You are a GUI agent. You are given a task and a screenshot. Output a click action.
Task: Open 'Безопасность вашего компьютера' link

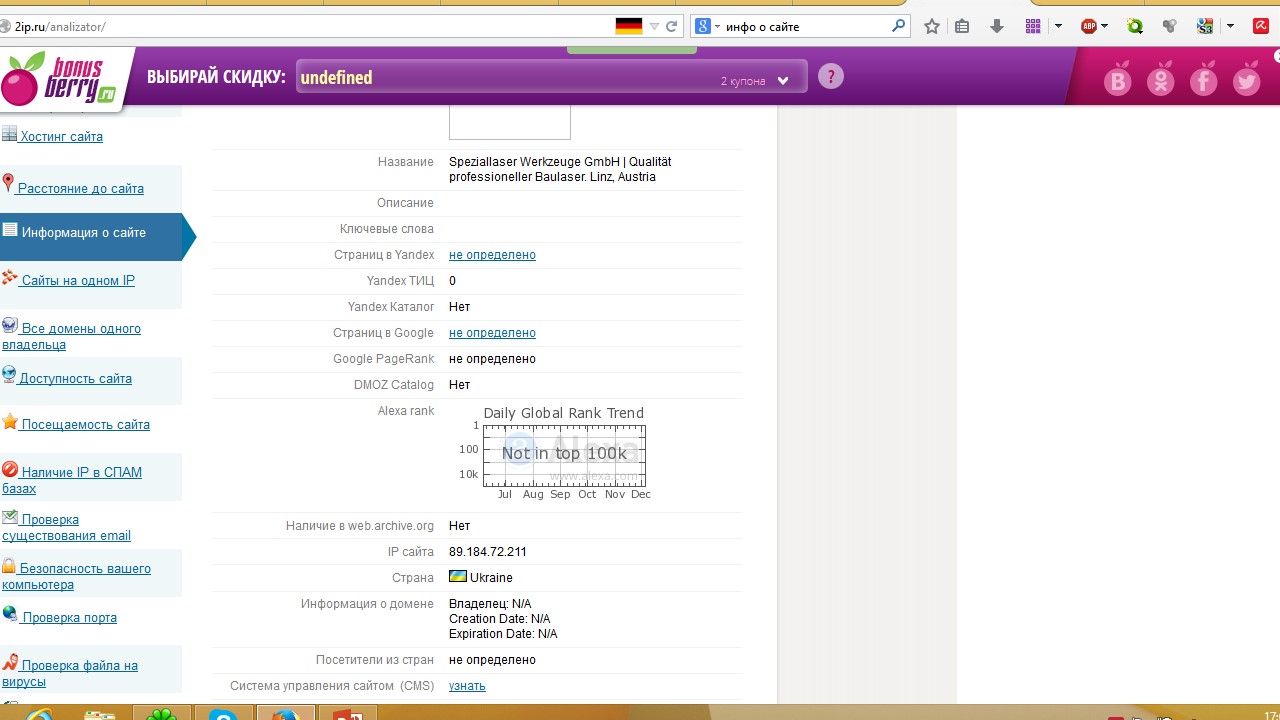coord(76,576)
